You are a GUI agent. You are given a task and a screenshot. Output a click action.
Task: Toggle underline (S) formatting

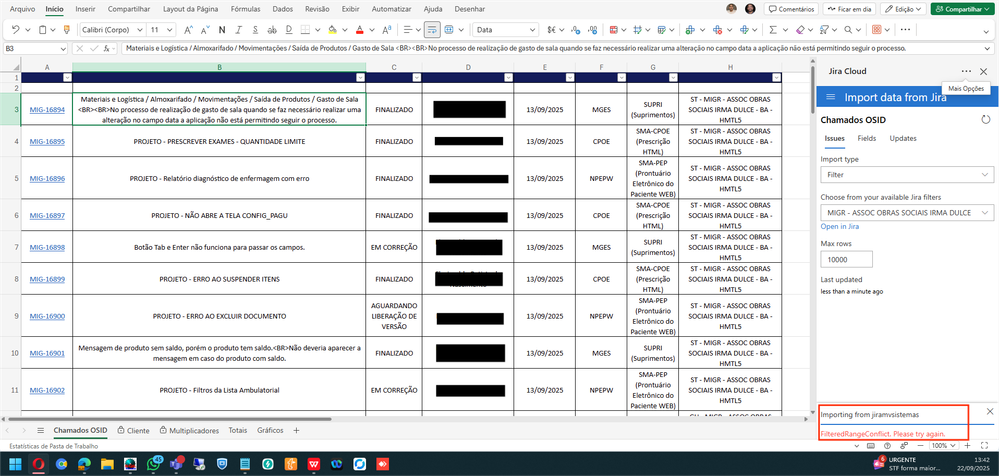point(255,29)
